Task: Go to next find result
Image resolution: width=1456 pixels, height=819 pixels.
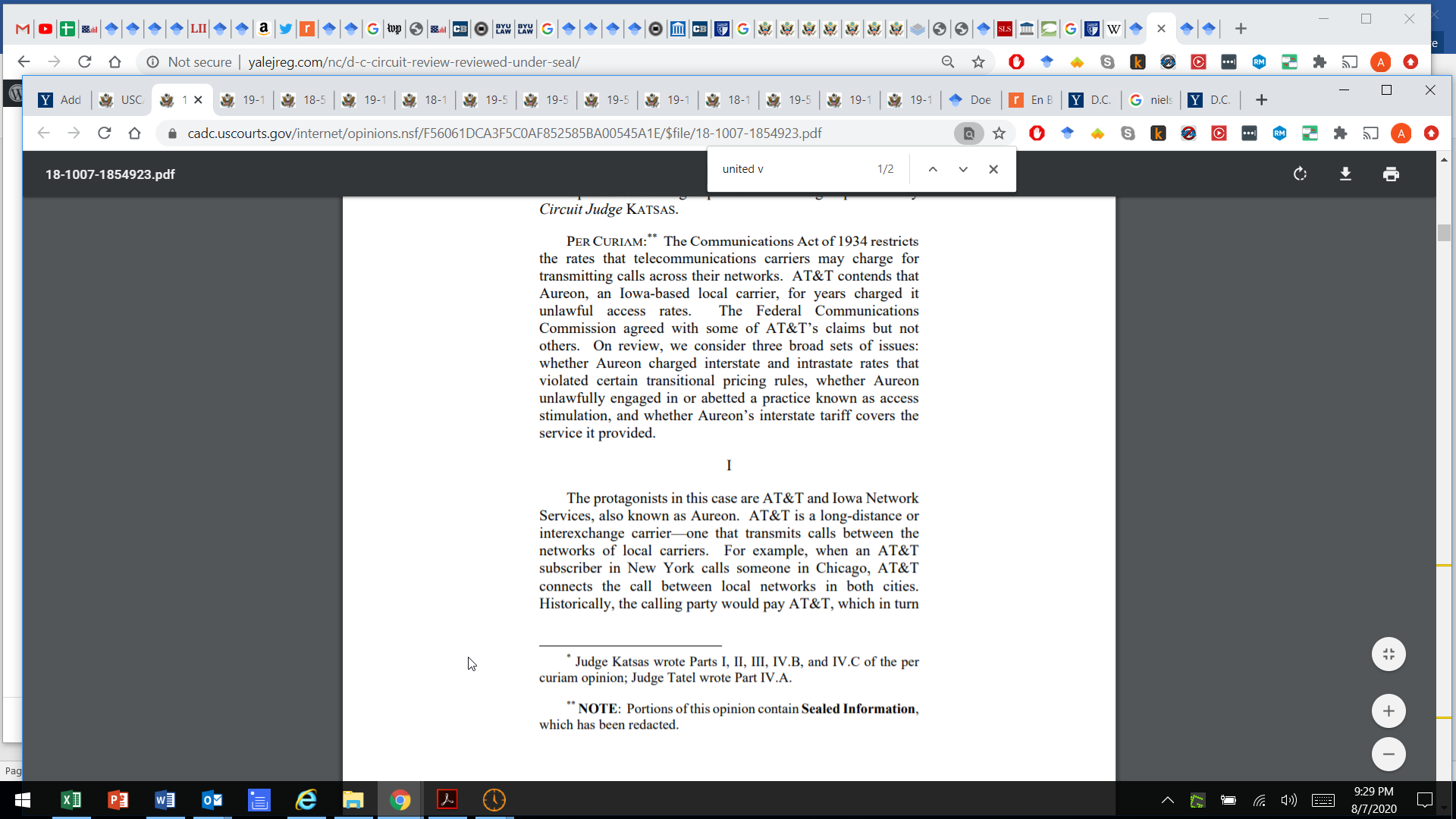Action: click(x=963, y=169)
